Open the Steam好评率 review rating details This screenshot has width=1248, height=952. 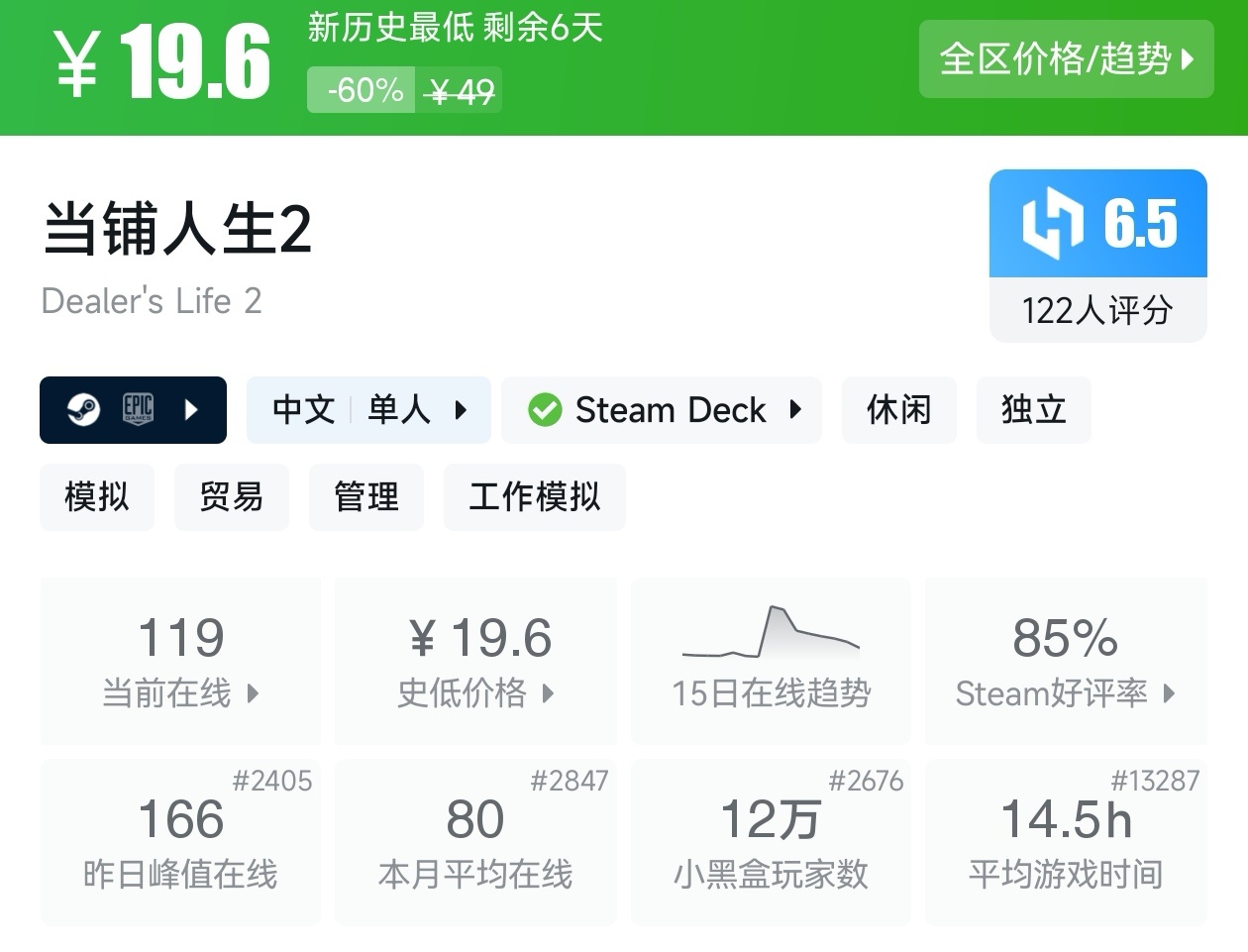[1066, 661]
